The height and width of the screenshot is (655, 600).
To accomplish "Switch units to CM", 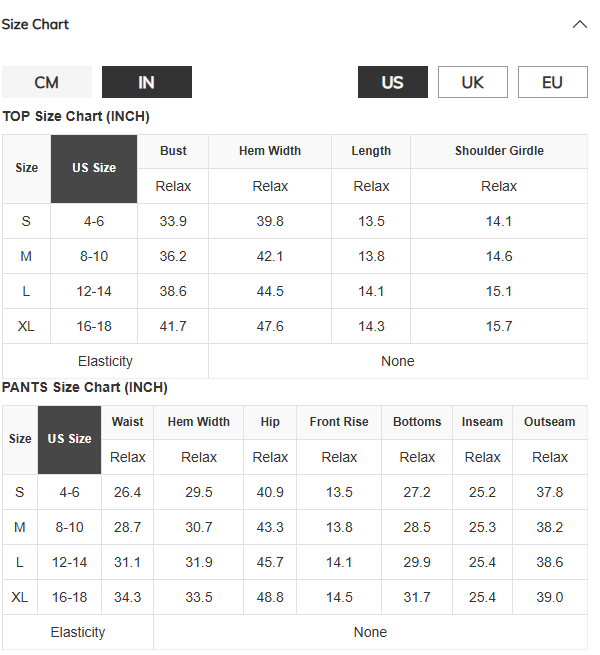I will coord(47,82).
